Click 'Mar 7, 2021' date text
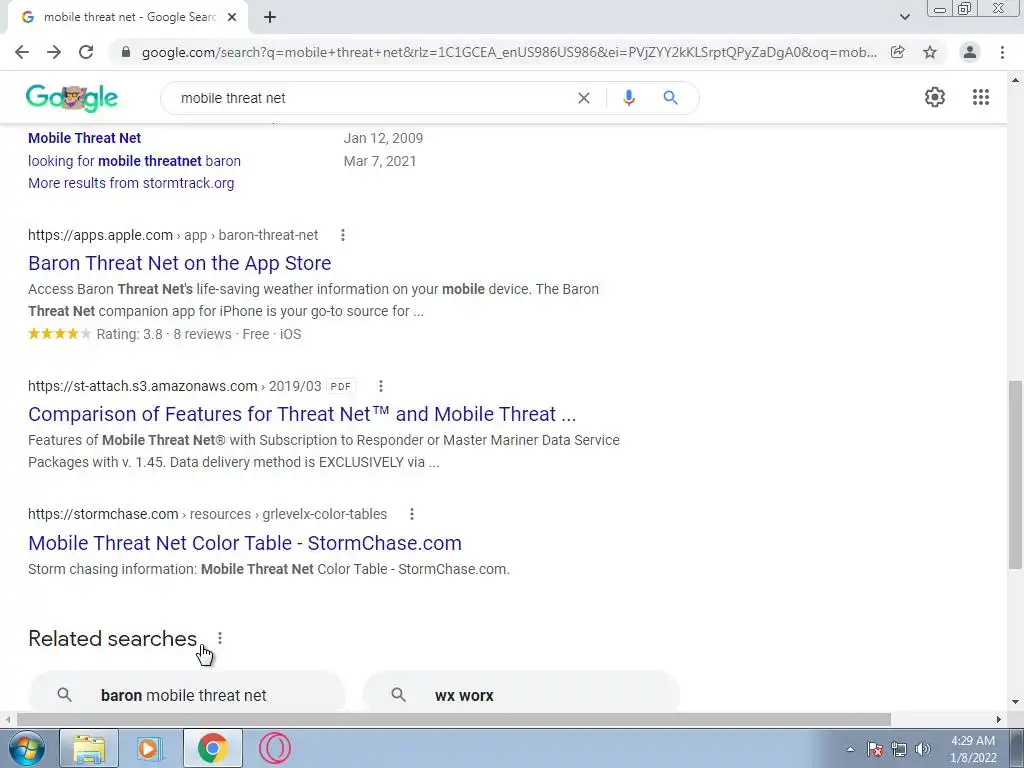Screen dimensions: 1024x768 coord(380,161)
